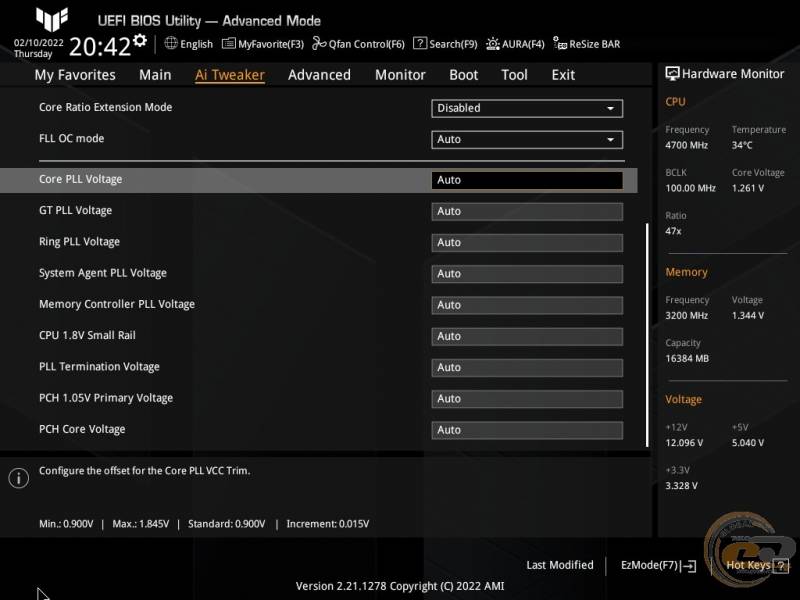Open the Search(F9) question mark icon
Screen dimensions: 800x600
coord(419,43)
